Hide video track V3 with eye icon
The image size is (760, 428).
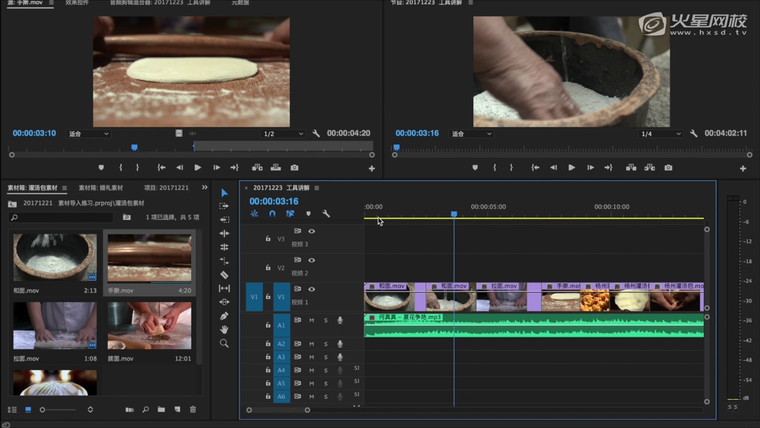coord(311,232)
